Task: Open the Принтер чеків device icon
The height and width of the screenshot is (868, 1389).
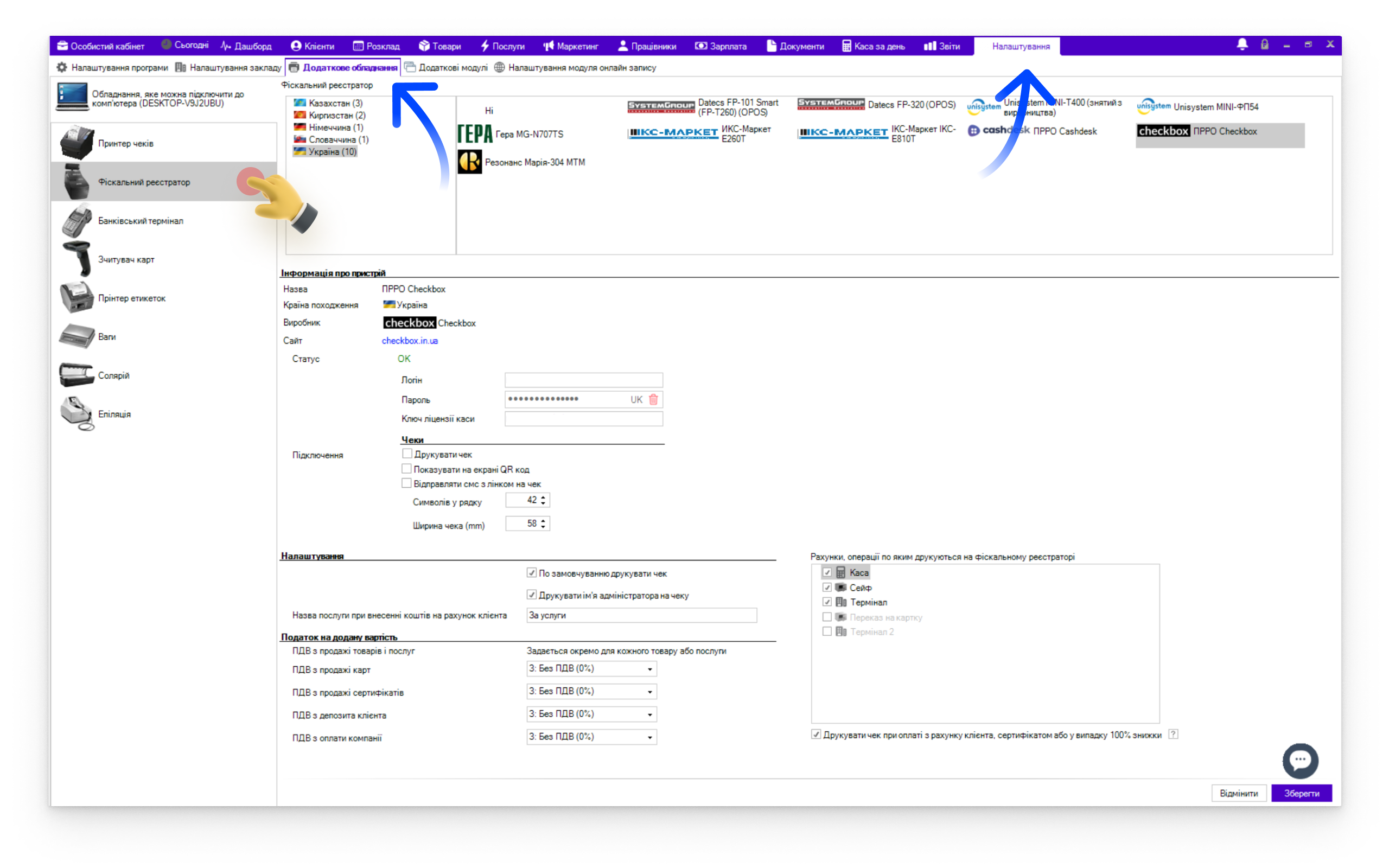Action: (x=77, y=143)
